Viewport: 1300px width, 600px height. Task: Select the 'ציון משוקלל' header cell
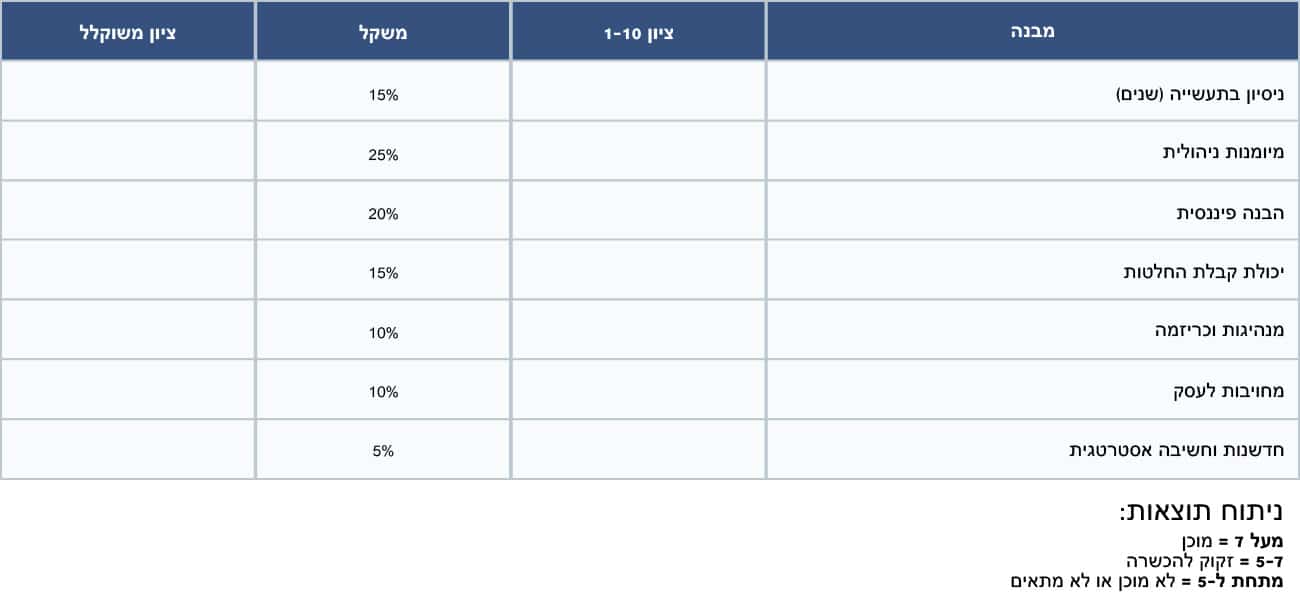(127, 32)
